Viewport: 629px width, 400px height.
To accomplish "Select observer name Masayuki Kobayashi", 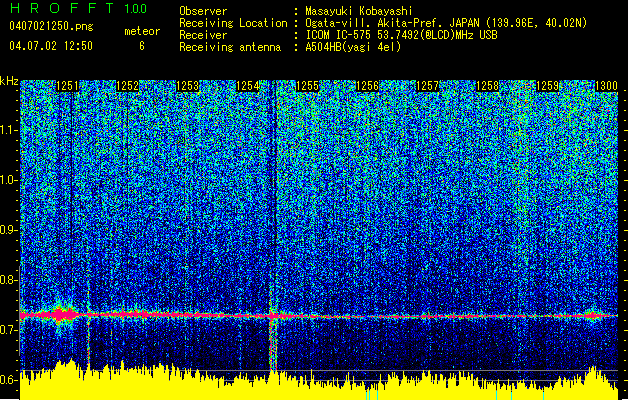I will 359,11.
